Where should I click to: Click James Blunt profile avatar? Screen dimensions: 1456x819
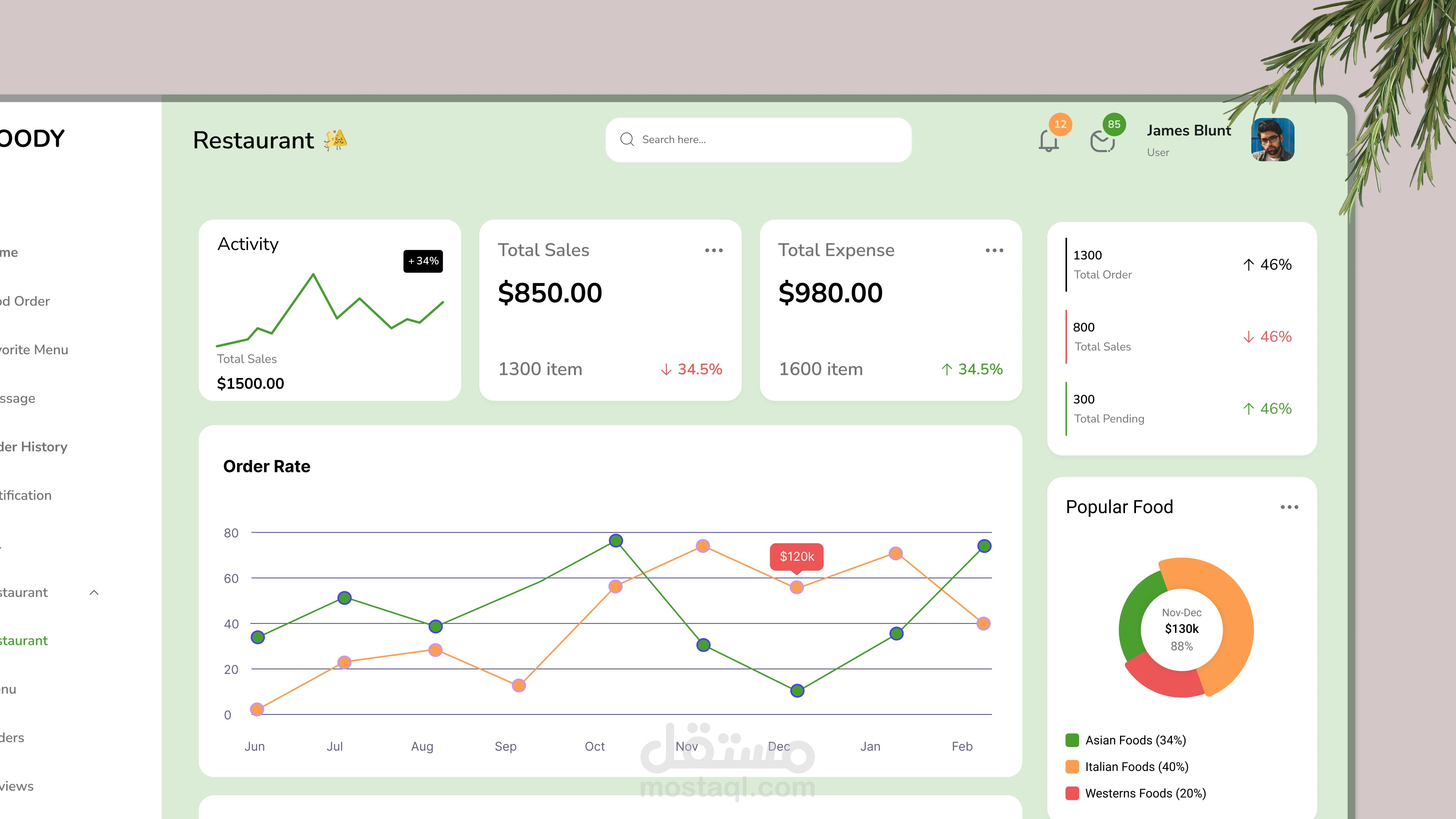[1272, 140]
